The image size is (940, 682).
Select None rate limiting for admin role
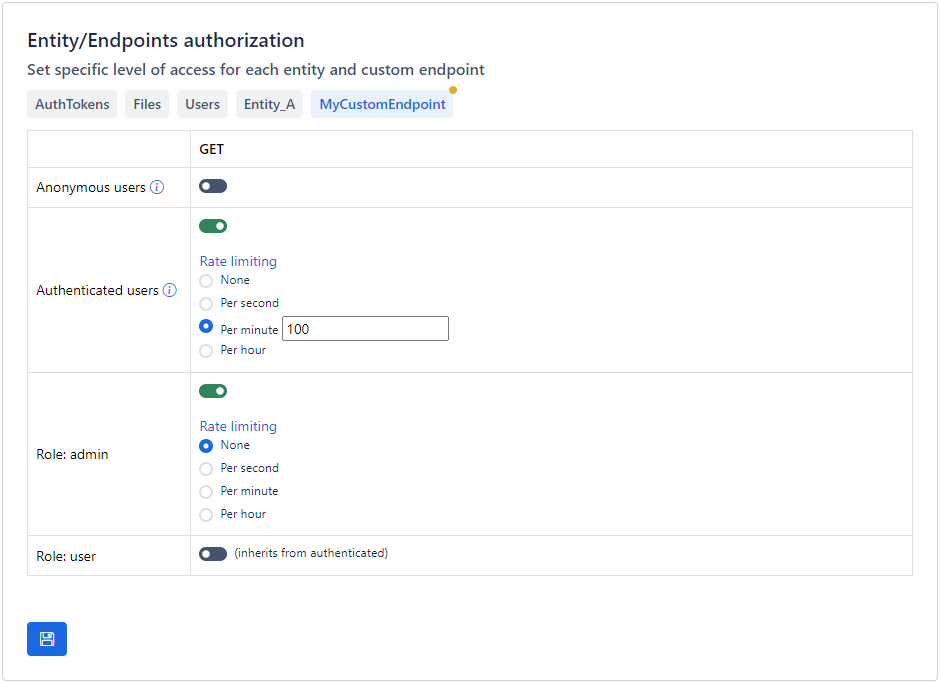click(206, 446)
